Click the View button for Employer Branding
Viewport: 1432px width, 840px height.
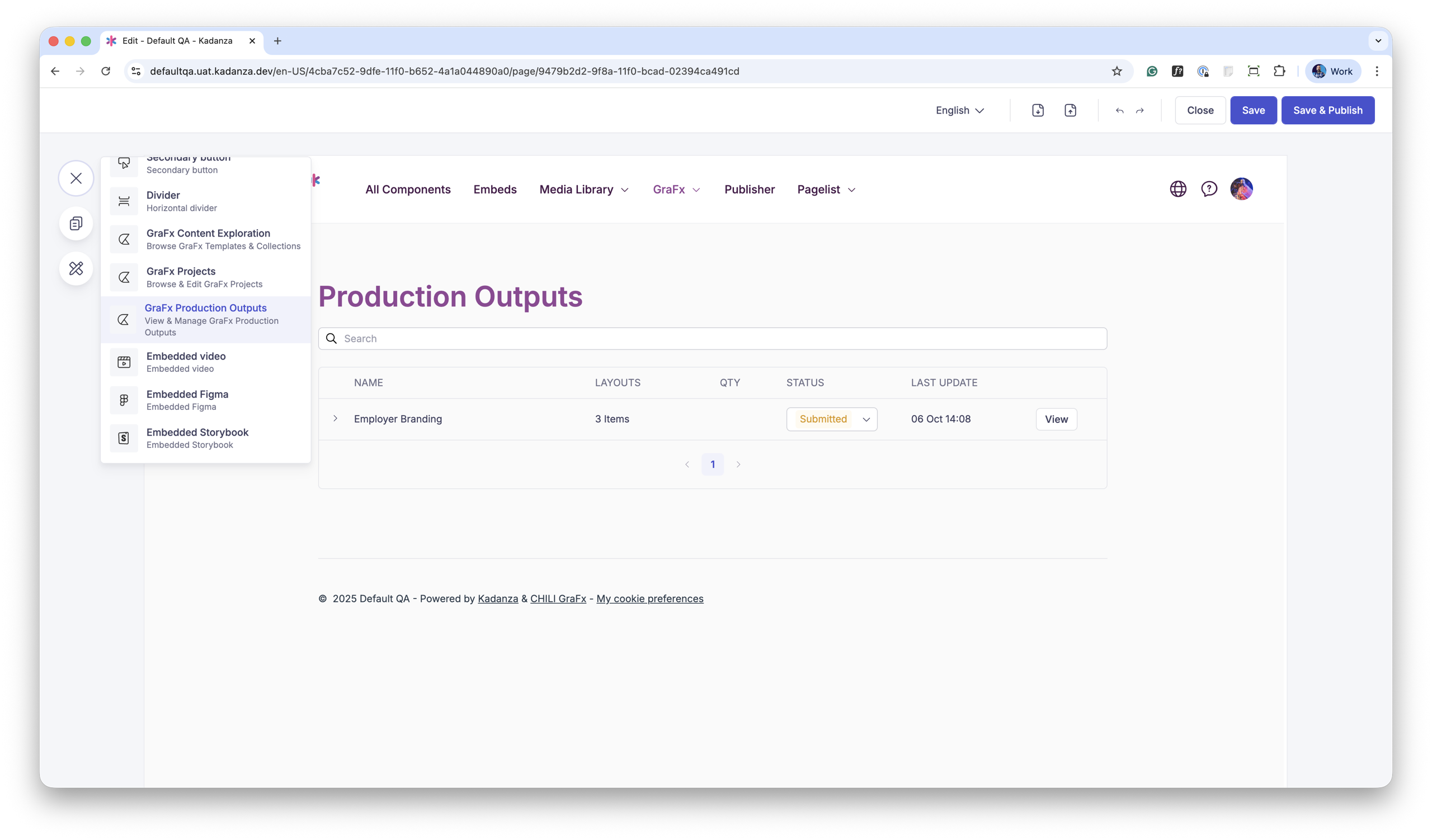coord(1056,419)
